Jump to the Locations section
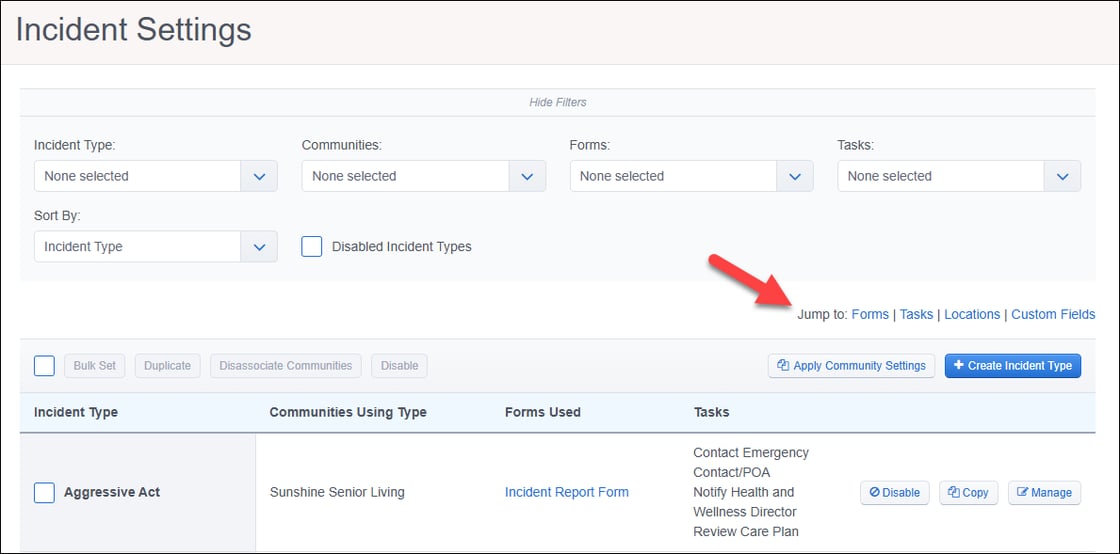Image resolution: width=1120 pixels, height=554 pixels. click(x=972, y=314)
